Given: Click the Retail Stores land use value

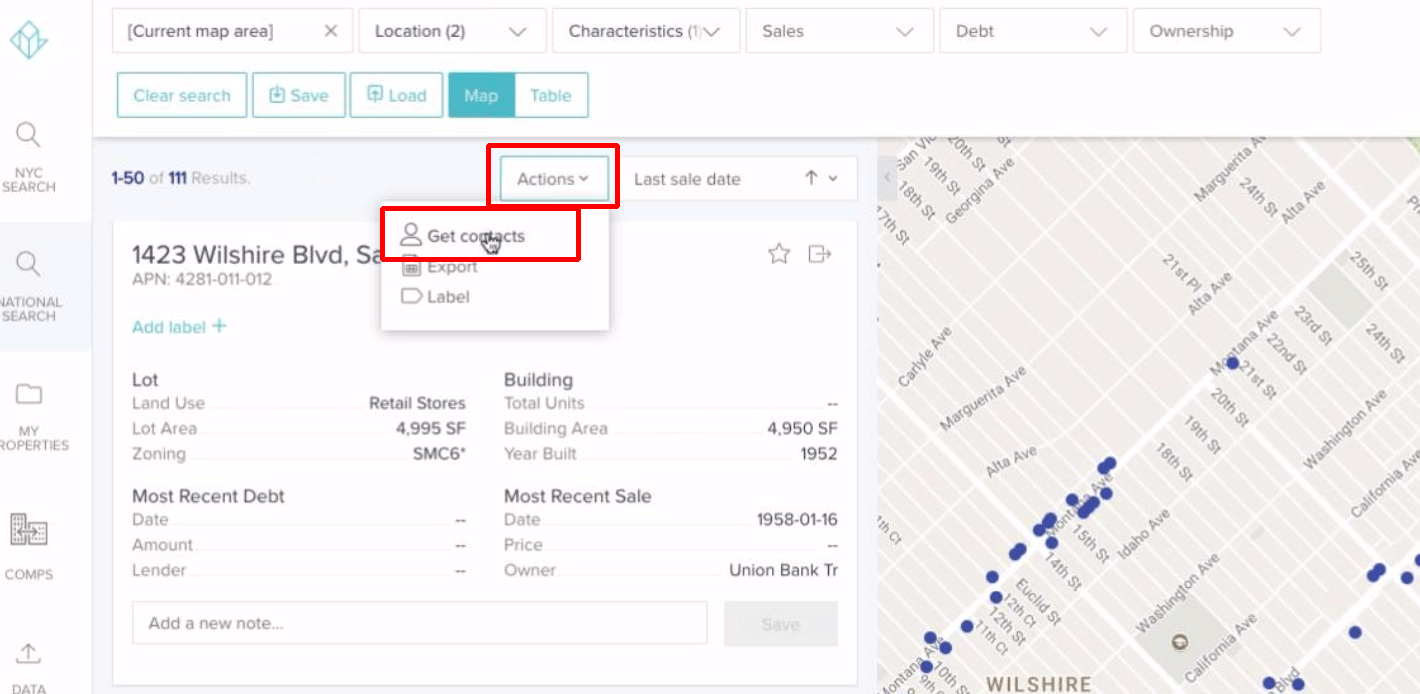Looking at the screenshot, I should pos(417,404).
